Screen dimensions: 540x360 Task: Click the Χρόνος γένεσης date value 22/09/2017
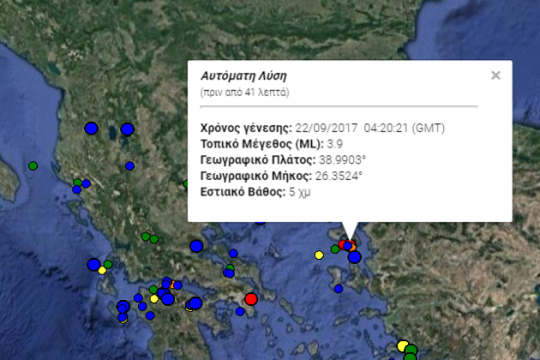[326, 128]
